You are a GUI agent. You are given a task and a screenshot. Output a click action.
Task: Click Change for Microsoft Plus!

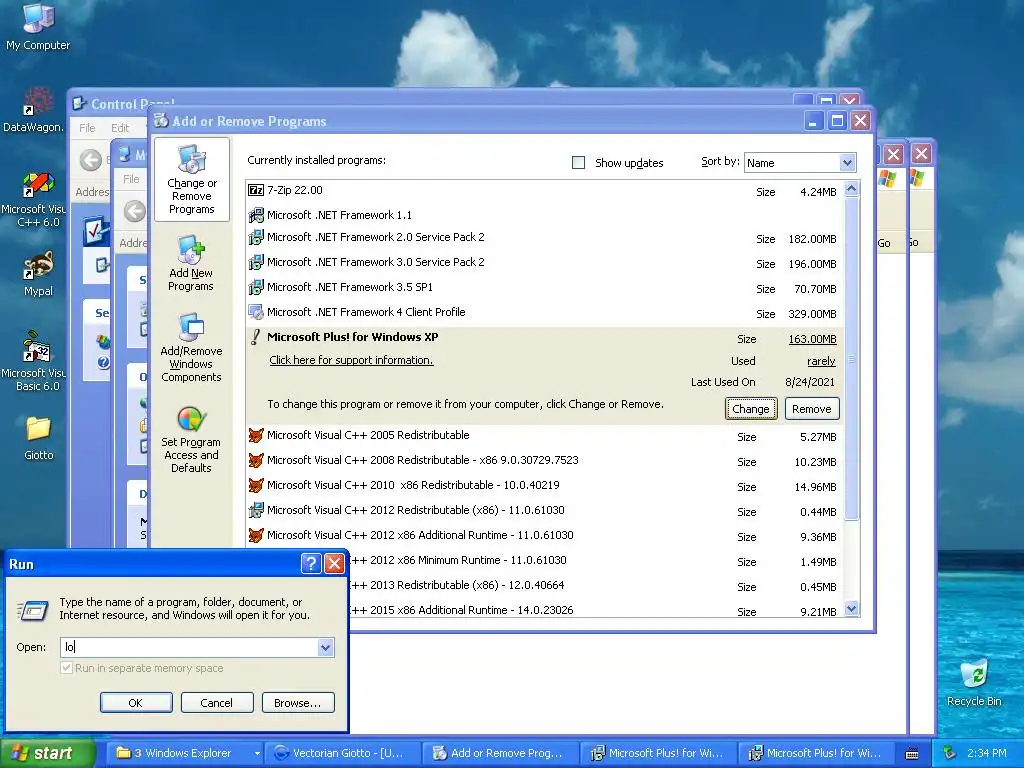pos(751,409)
